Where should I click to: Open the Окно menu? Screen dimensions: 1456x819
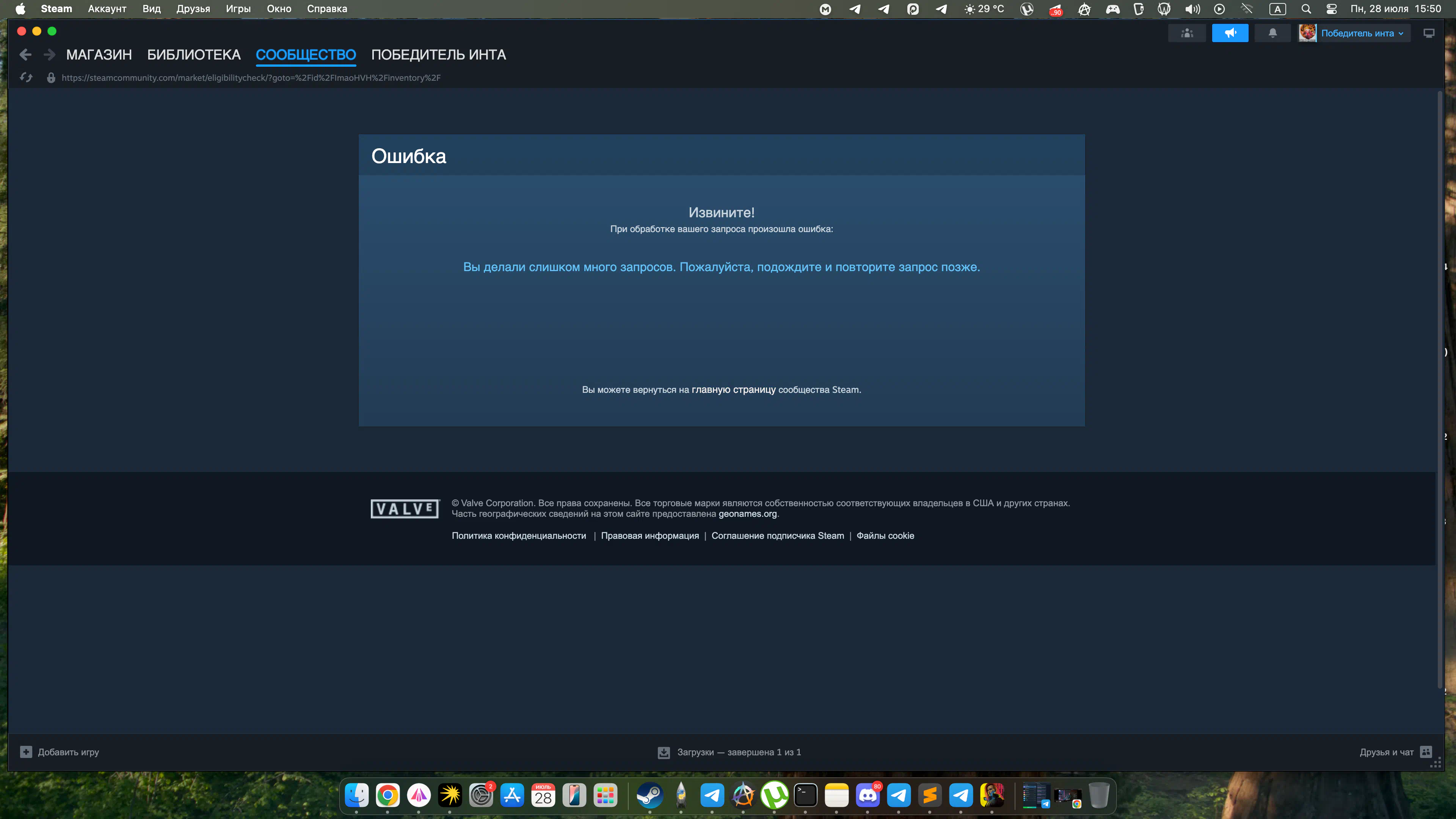(279, 8)
